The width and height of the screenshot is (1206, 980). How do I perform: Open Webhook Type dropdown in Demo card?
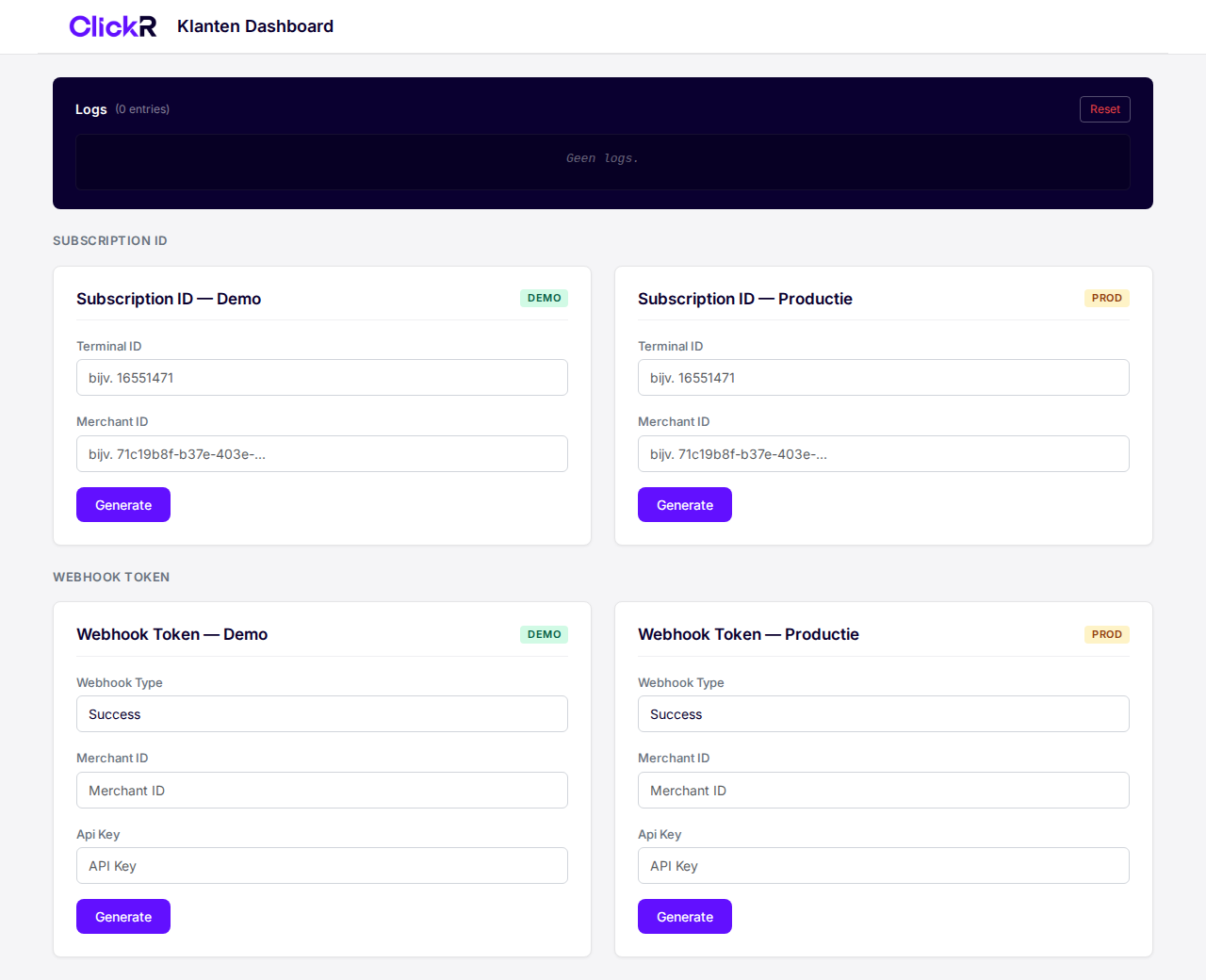click(321, 714)
